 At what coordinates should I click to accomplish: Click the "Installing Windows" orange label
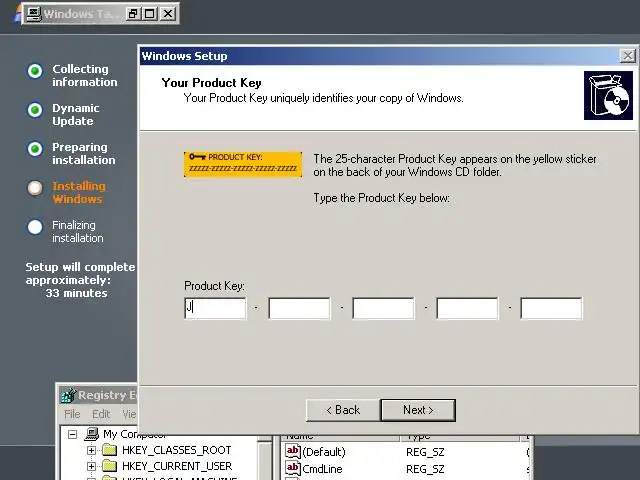pyautogui.click(x=79, y=192)
